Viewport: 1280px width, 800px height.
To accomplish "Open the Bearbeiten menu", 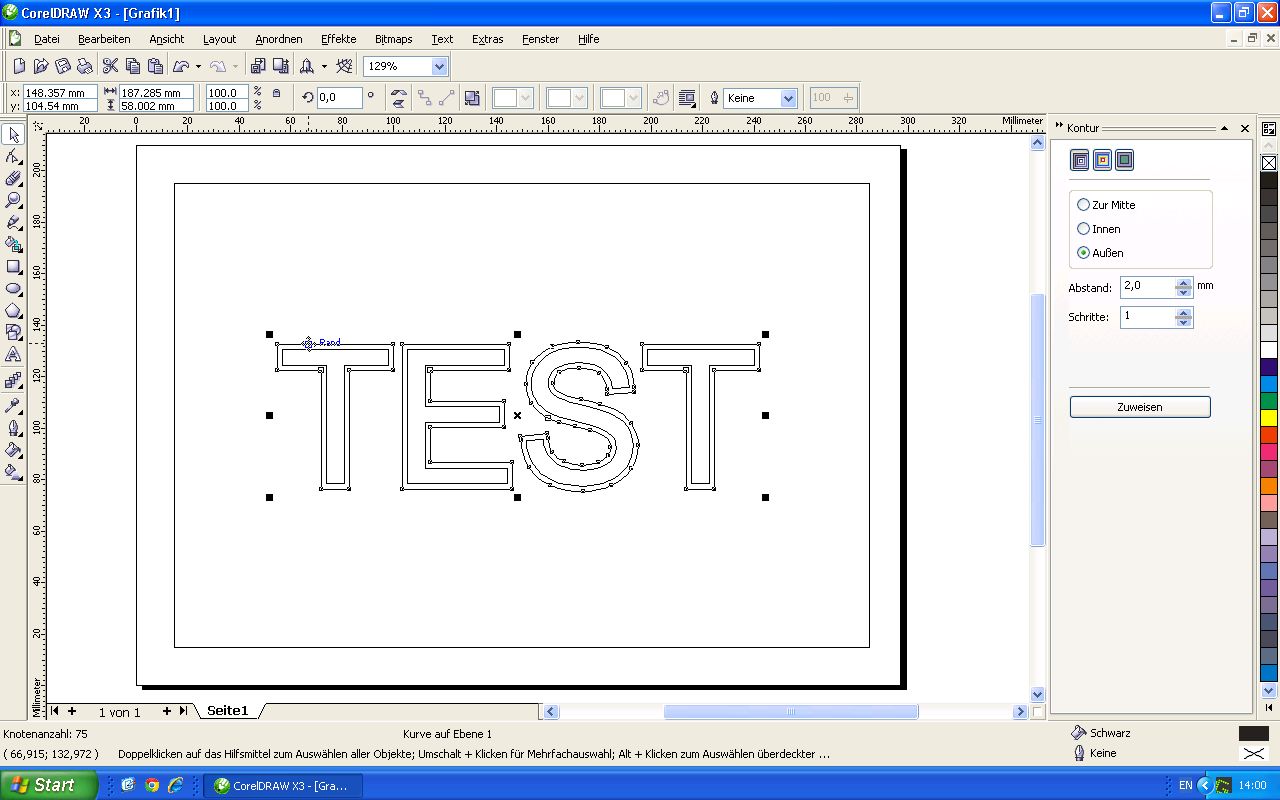I will (x=104, y=39).
